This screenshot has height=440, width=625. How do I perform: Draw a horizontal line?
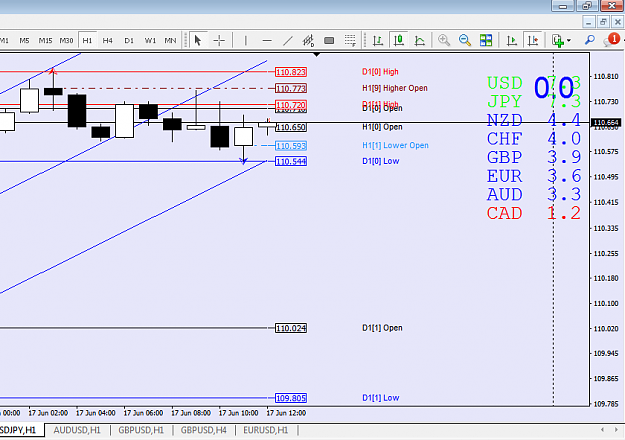(267, 40)
